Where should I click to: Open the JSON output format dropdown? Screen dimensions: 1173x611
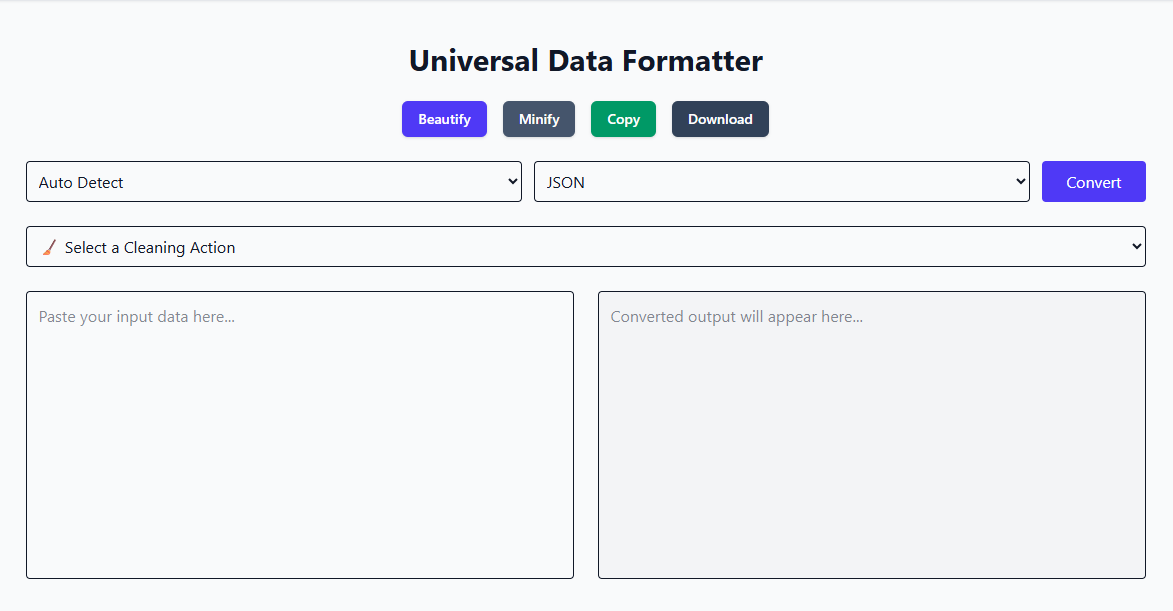pyautogui.click(x=782, y=181)
